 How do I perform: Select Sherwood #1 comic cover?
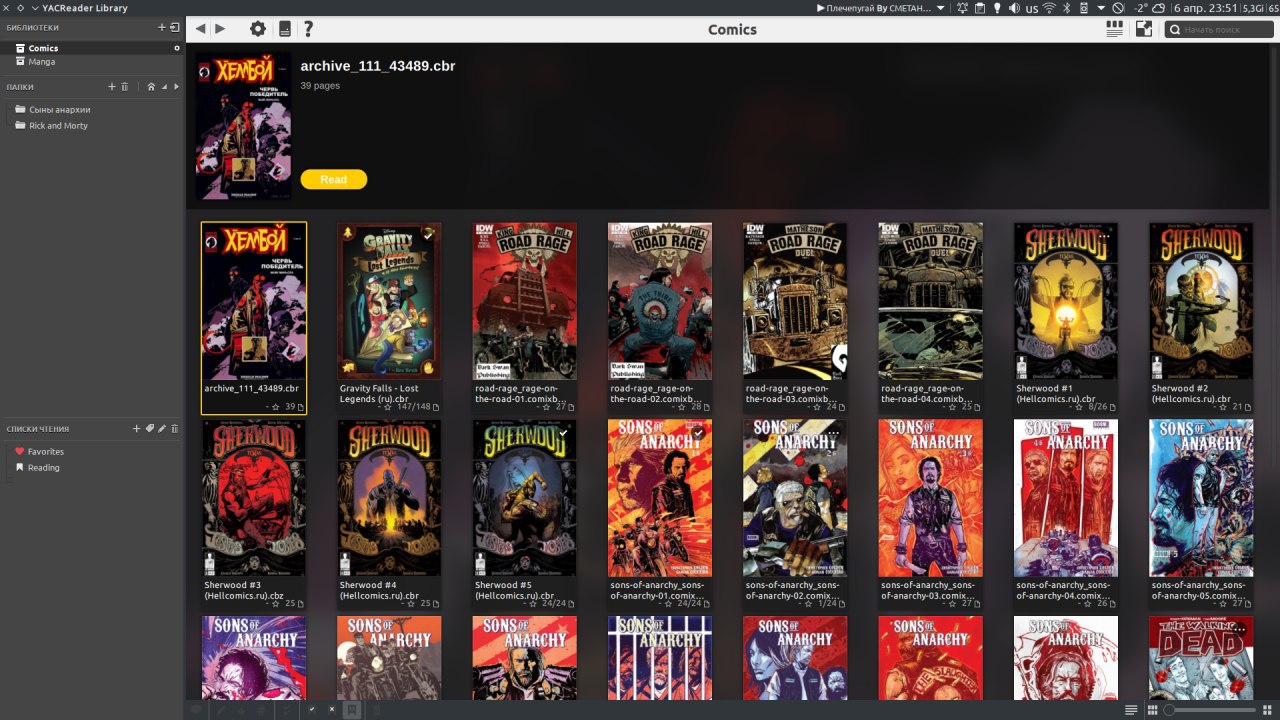[x=1066, y=302]
